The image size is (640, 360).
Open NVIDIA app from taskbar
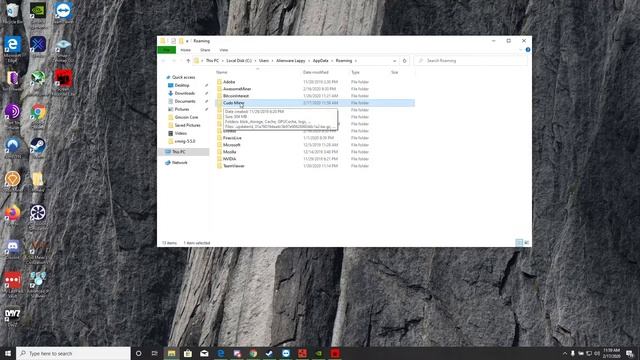tap(318, 353)
